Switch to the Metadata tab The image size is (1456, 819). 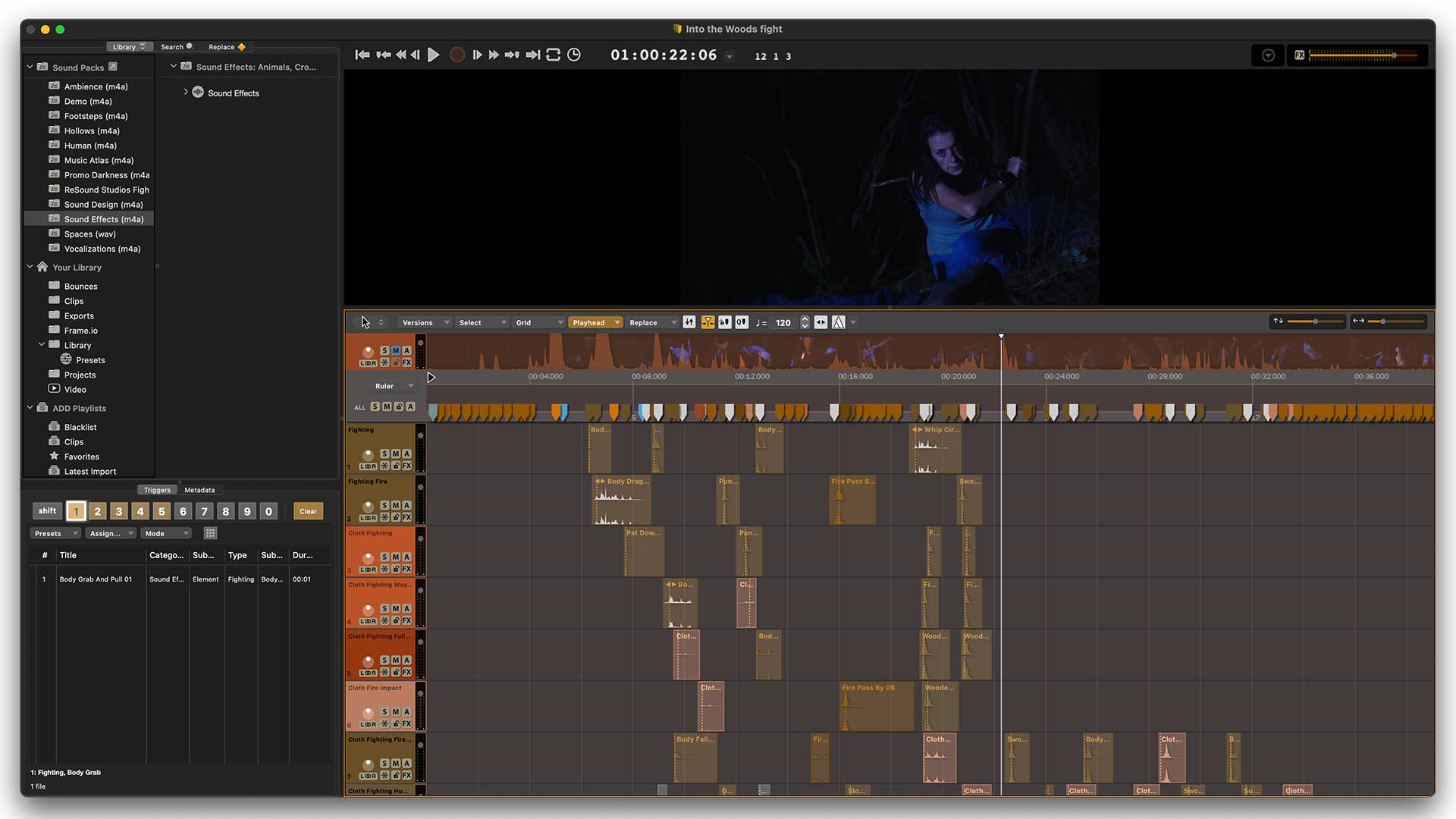[x=199, y=489]
